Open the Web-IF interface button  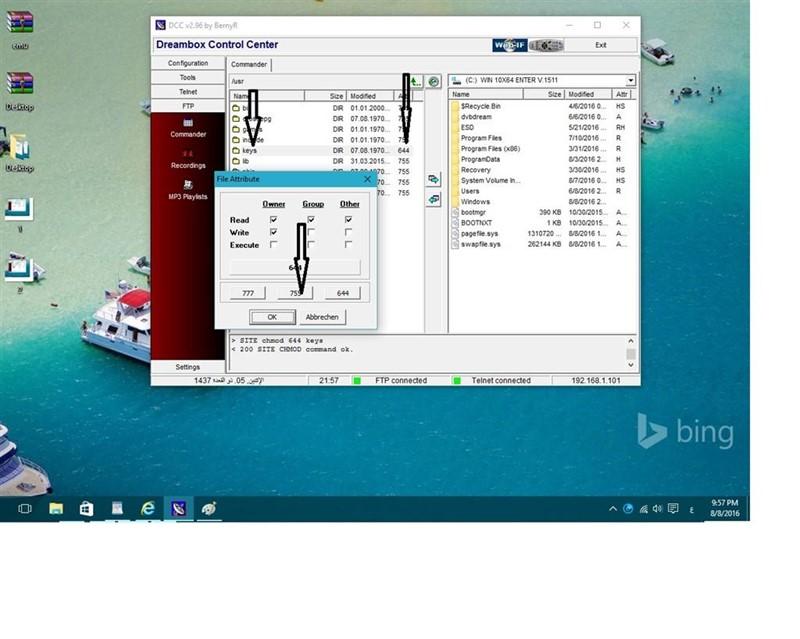coord(510,45)
